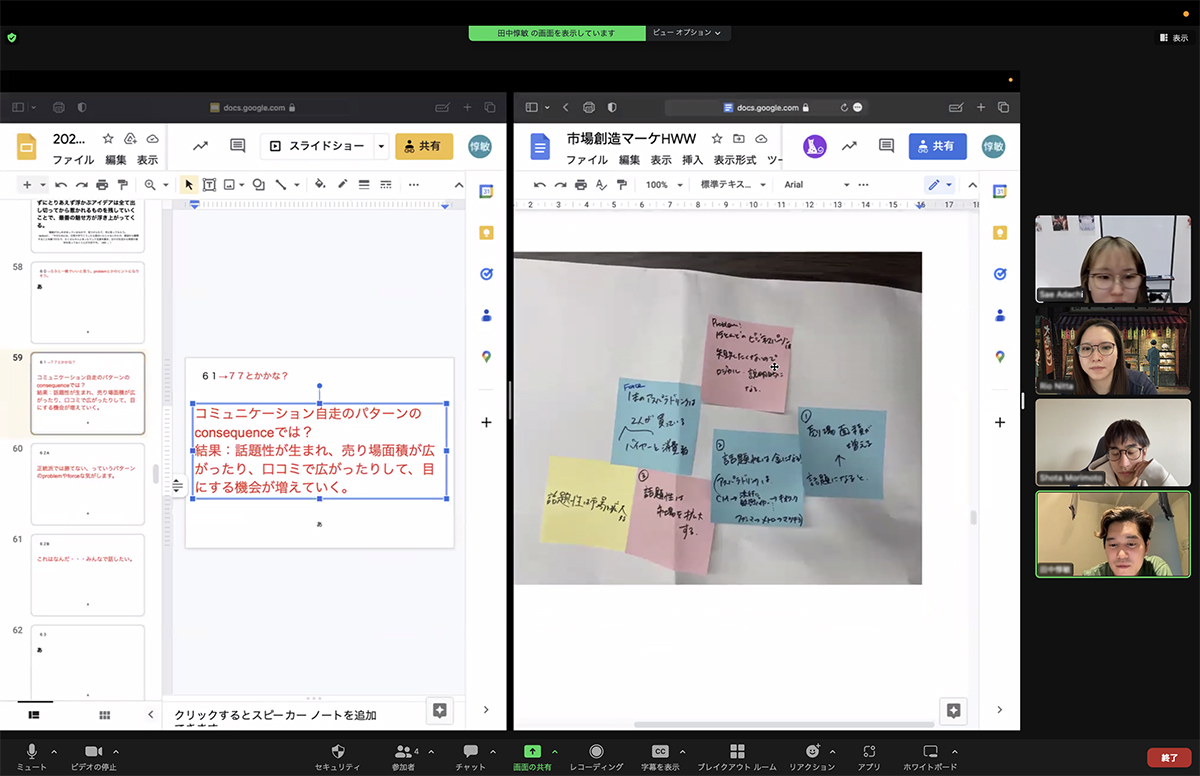Open the 挿入 menu in Docs
The height and width of the screenshot is (776, 1200).
pyautogui.click(x=692, y=160)
